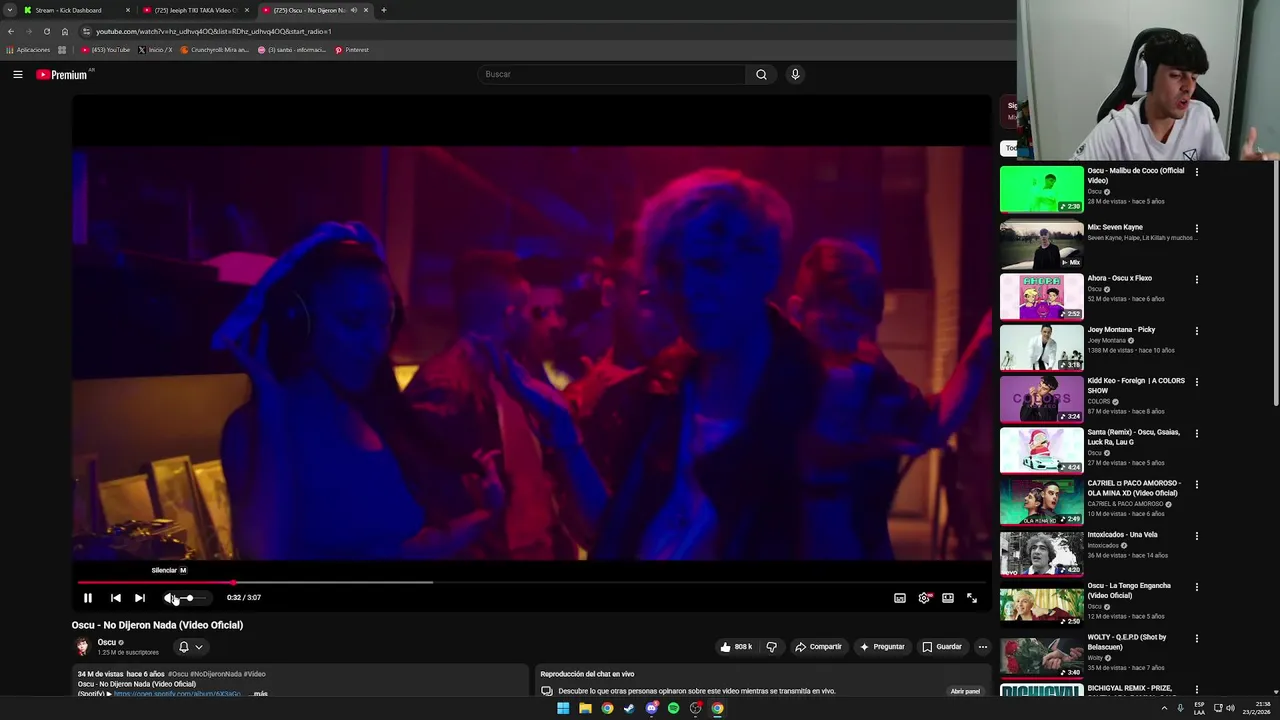Go to YouTube Premium home logo
This screenshot has width=1280, height=720.
tap(64, 74)
